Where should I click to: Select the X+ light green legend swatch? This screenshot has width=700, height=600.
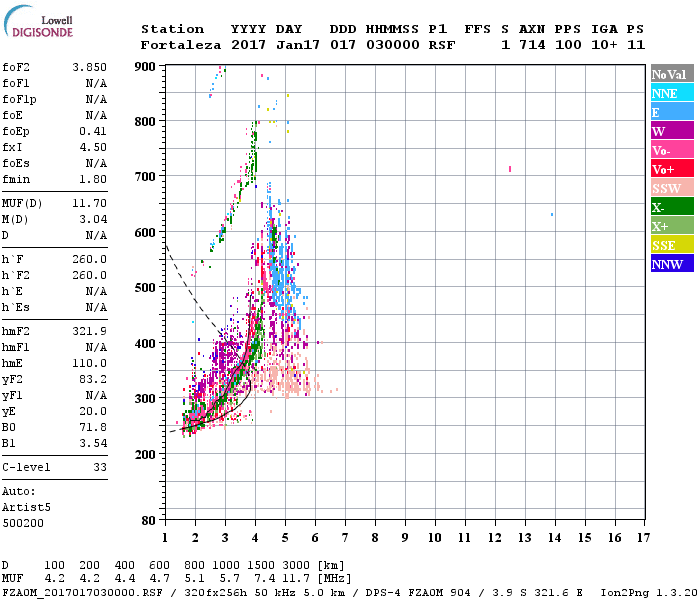(672, 225)
